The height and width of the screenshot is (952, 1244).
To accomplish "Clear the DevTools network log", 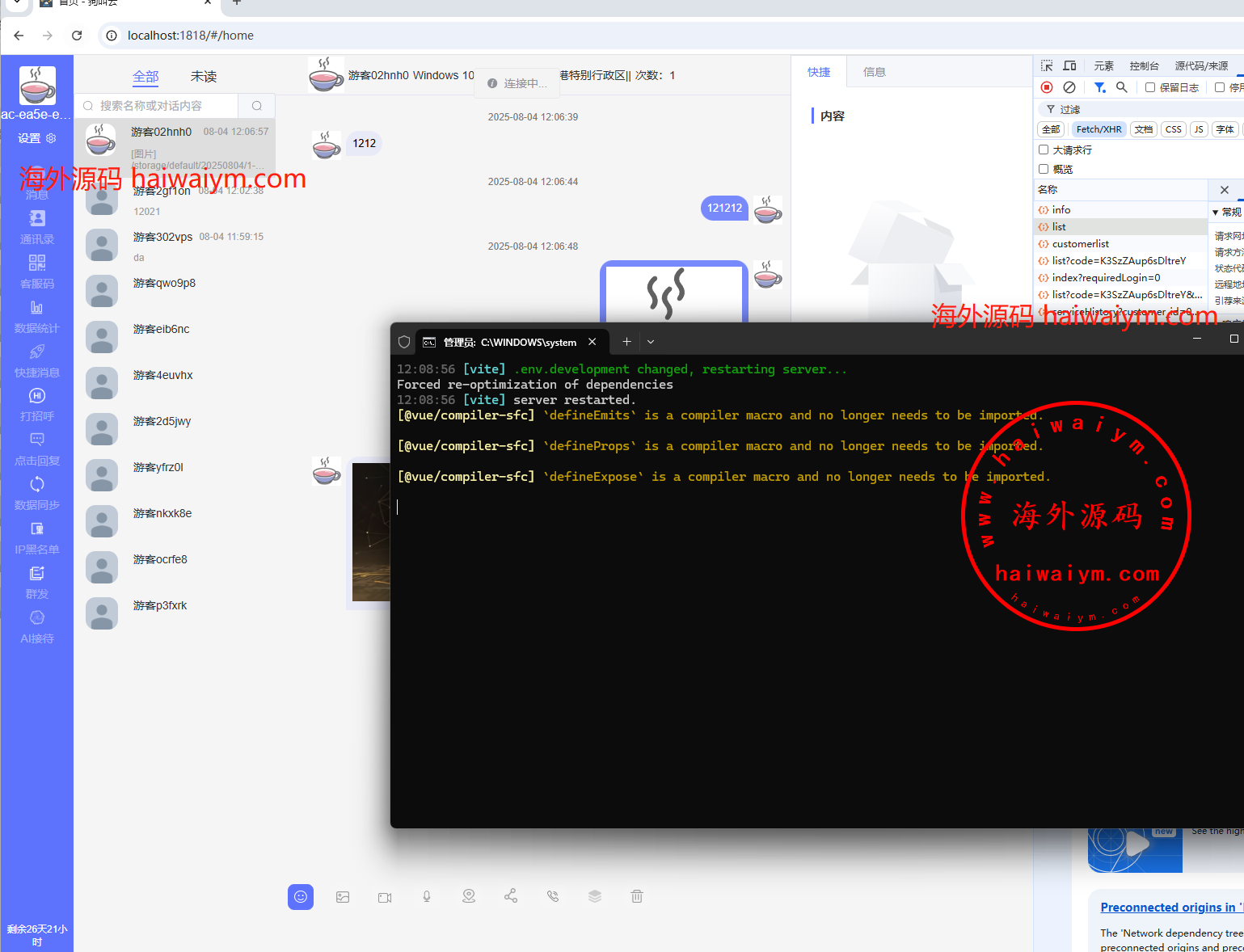I will tap(1069, 87).
